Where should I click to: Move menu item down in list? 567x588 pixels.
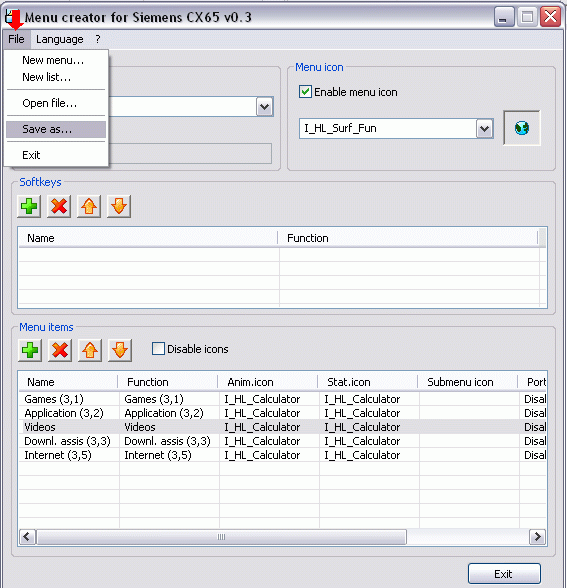pyautogui.click(x=120, y=350)
